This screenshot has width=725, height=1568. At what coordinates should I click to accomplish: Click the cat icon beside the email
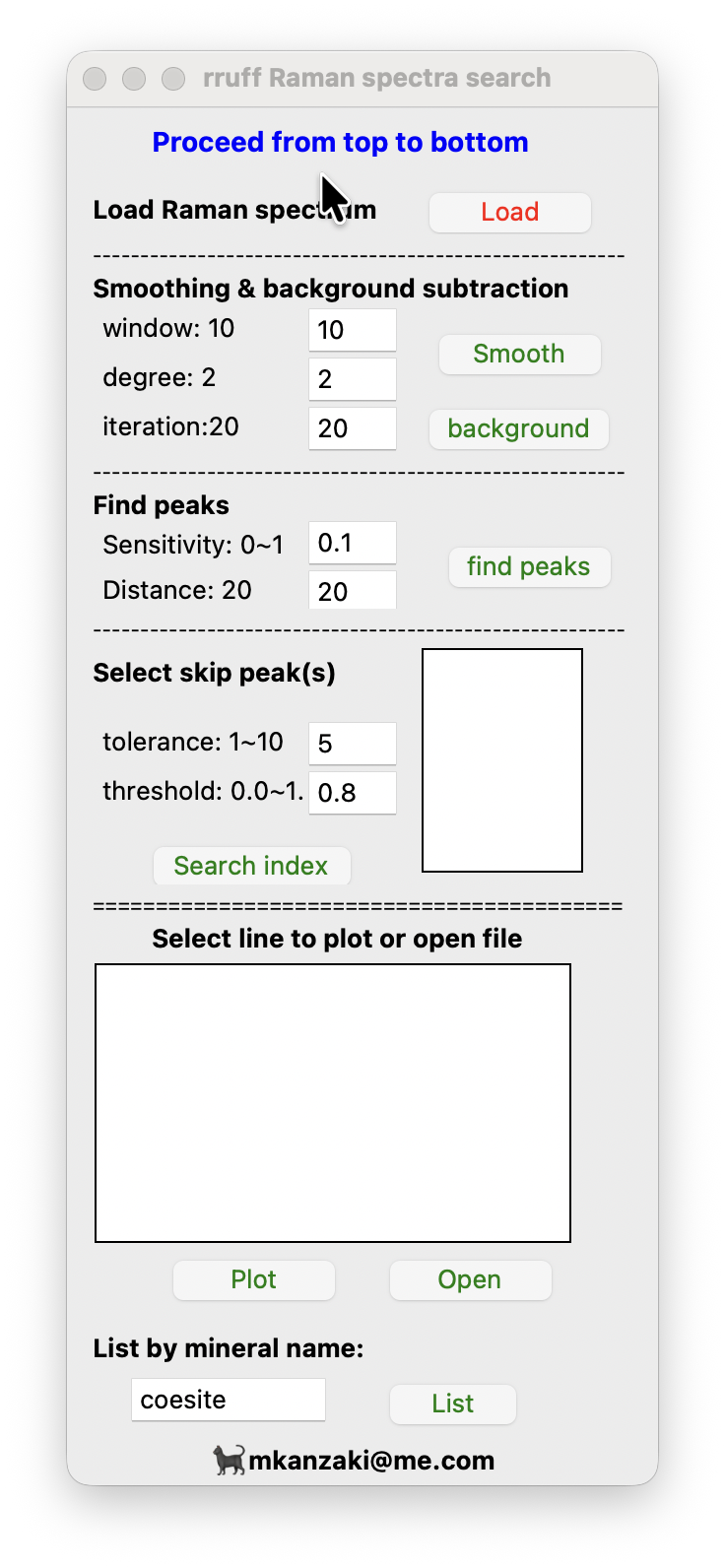point(229,1460)
